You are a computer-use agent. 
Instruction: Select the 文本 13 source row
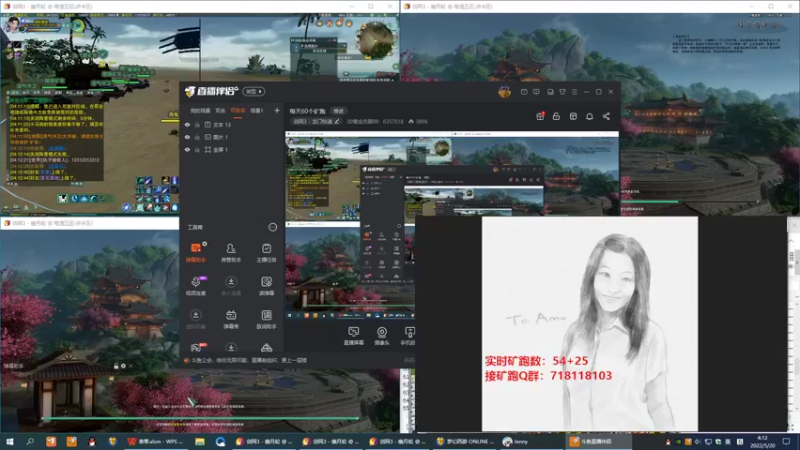[x=232, y=124]
